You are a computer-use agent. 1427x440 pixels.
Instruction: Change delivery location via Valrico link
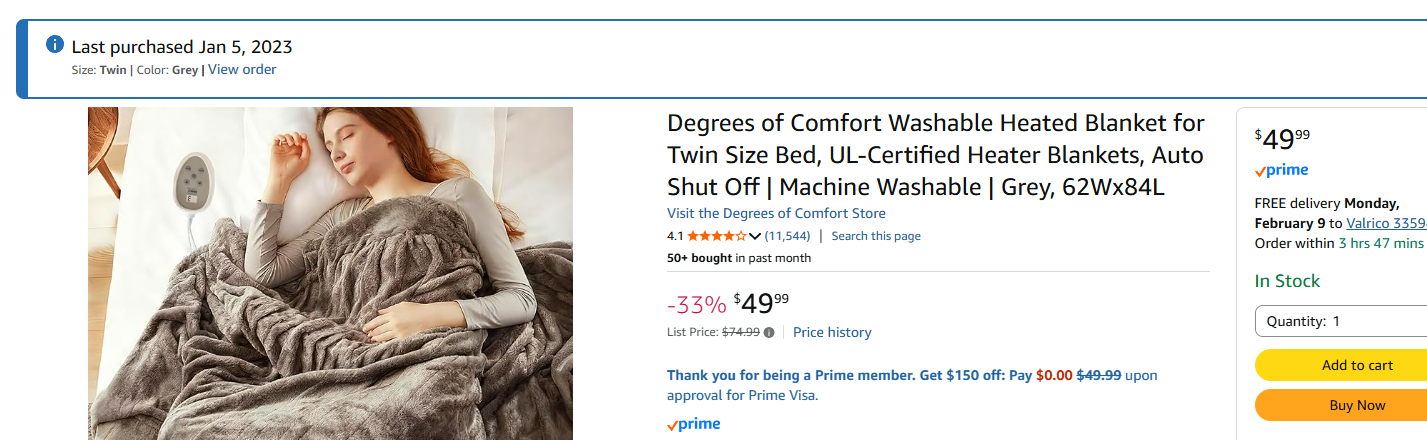coord(1386,223)
